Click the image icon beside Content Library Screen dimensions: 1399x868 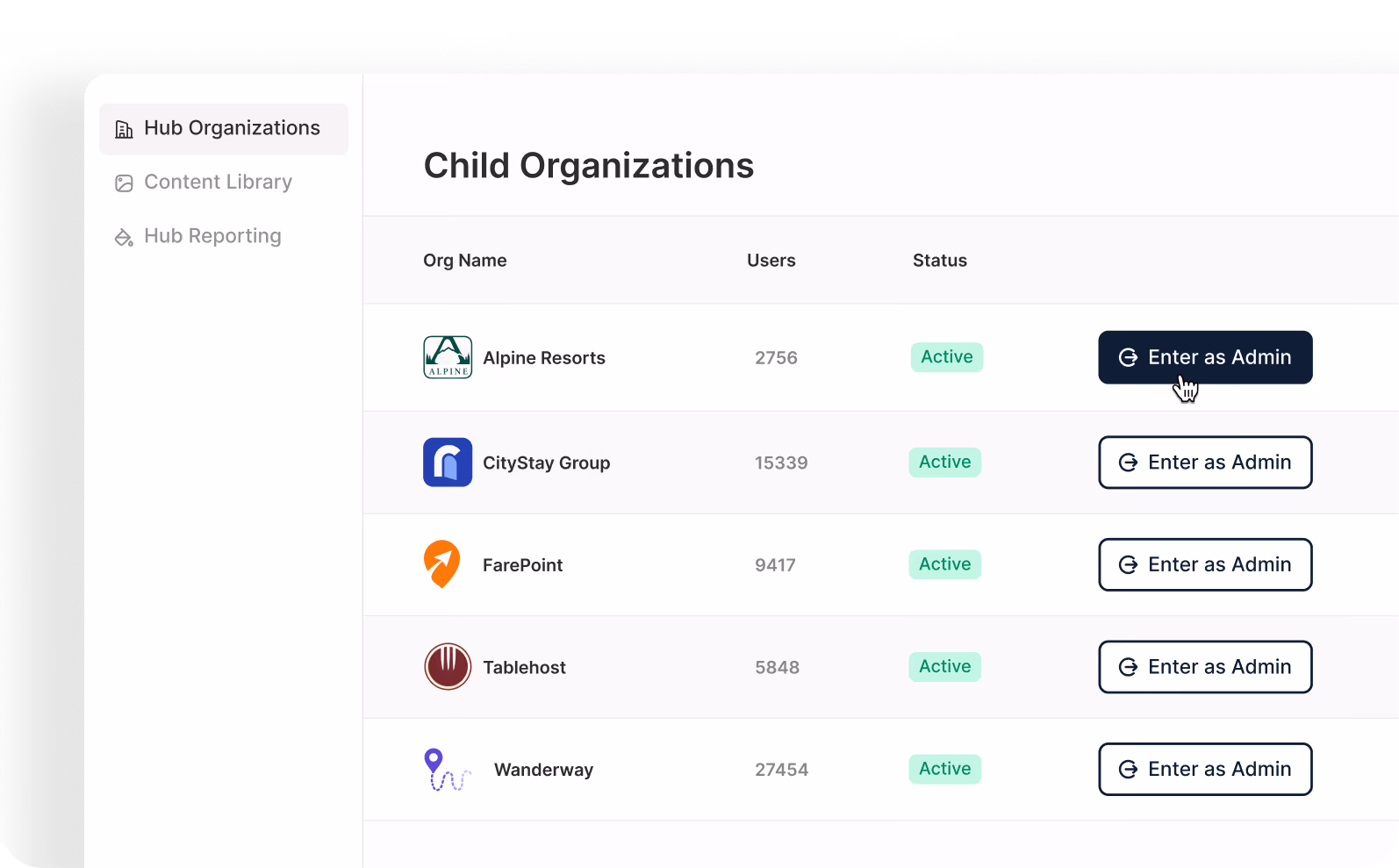tap(125, 183)
